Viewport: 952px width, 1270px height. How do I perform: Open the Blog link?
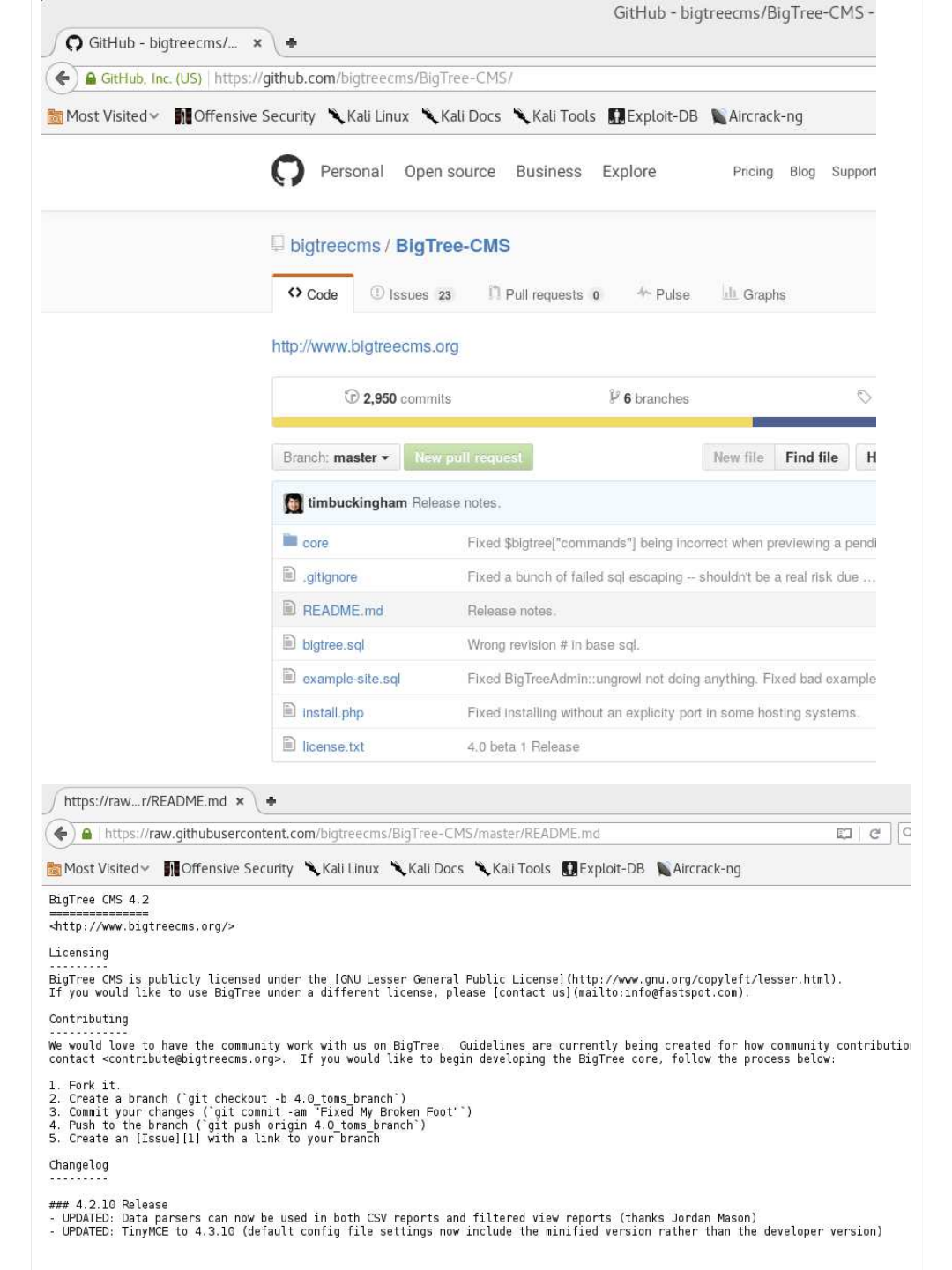(x=802, y=172)
